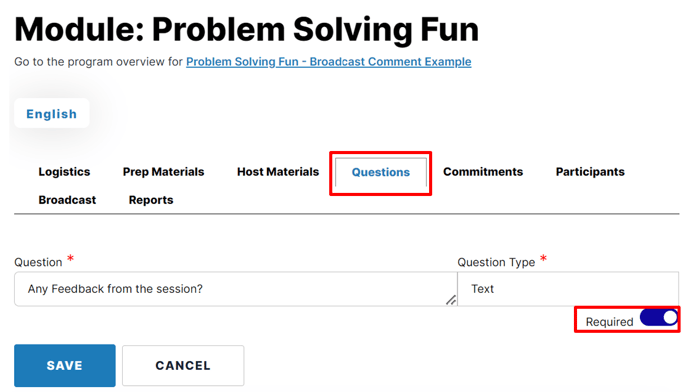
Task: Go to the Host Materials tab
Action: (278, 172)
